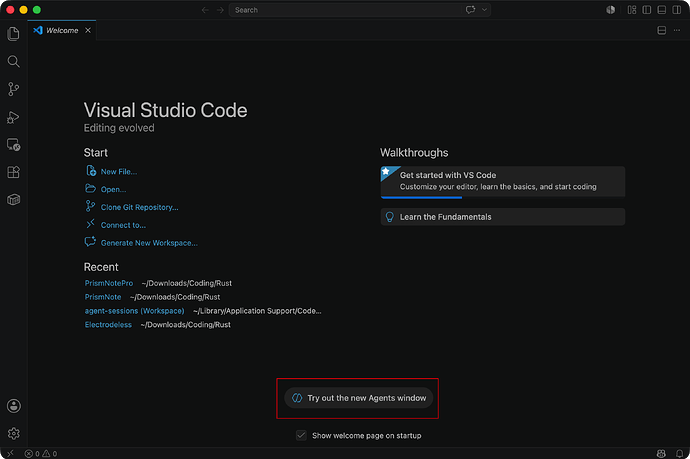Click the Open... link
This screenshot has height=459, width=690.
pos(114,189)
